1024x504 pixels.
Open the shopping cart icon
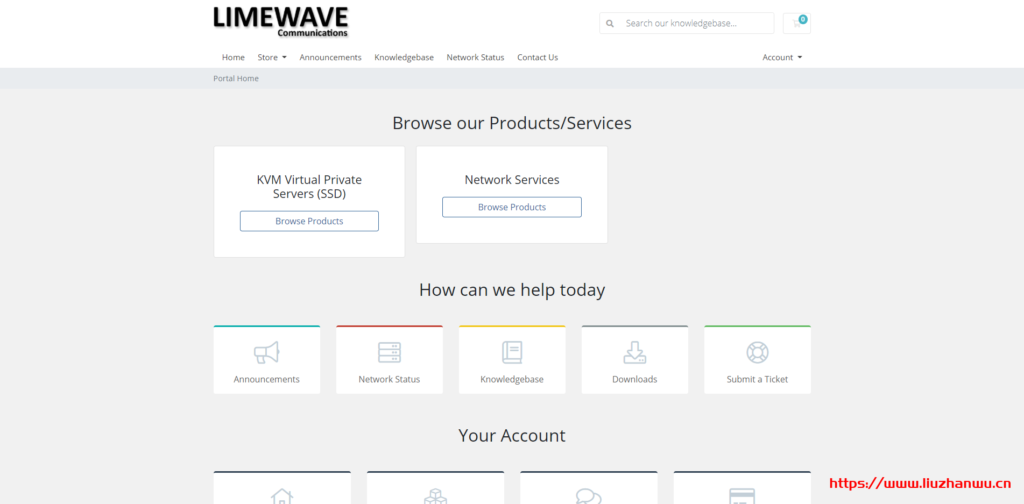pyautogui.click(x=797, y=23)
